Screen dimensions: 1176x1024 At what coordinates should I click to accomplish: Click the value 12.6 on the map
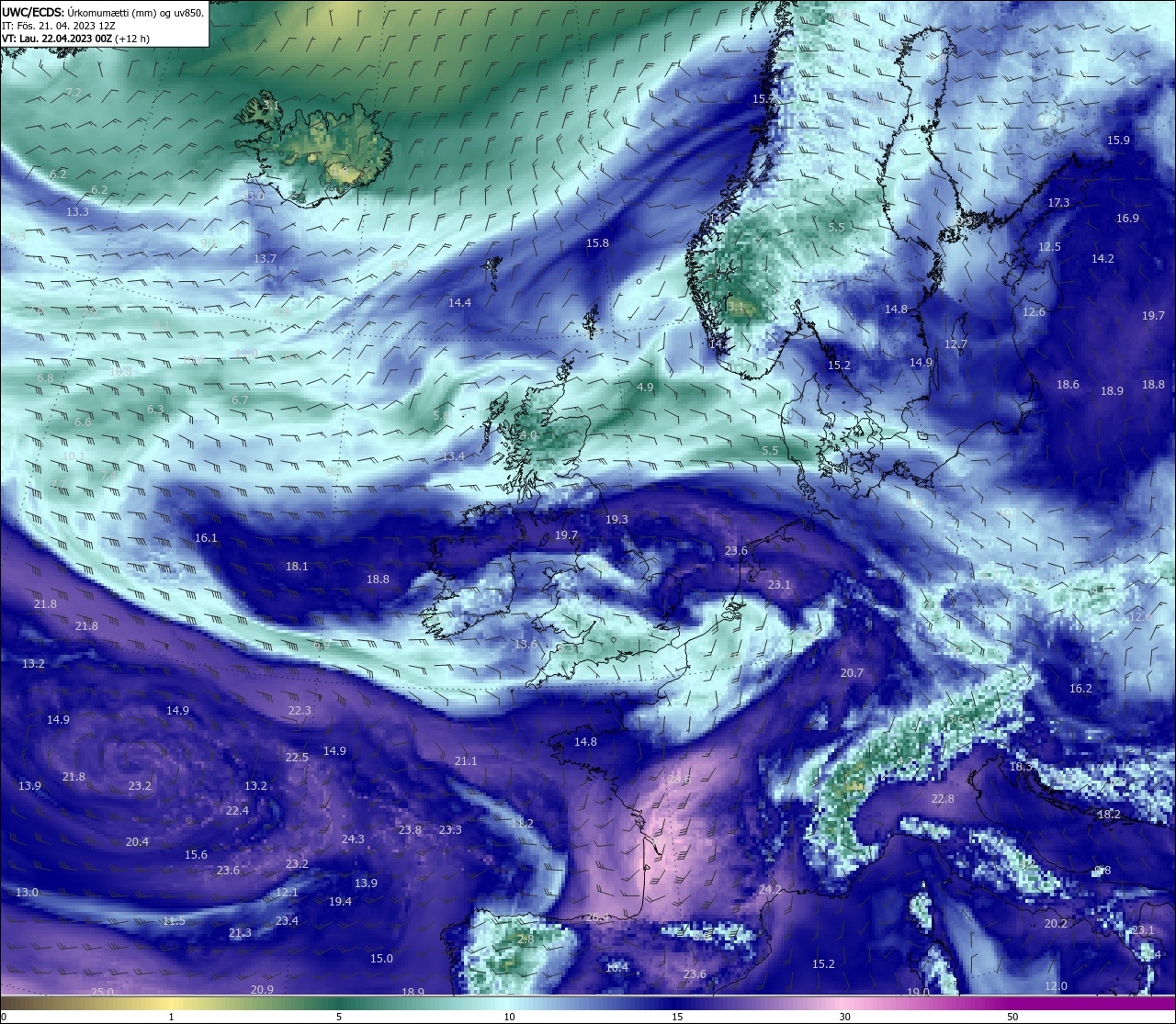(x=1034, y=312)
